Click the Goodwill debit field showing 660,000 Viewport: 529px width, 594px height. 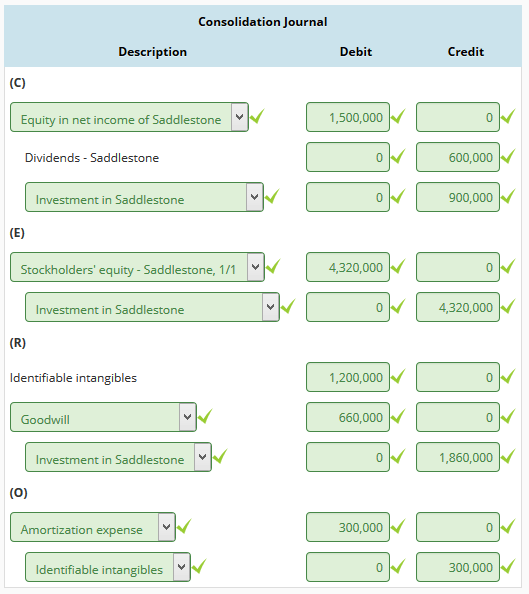(348, 417)
